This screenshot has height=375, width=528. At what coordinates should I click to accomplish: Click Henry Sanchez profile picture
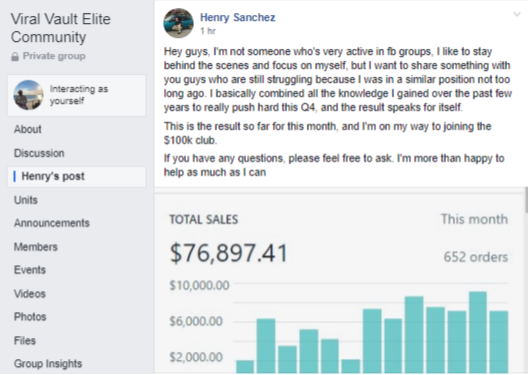pos(178,23)
